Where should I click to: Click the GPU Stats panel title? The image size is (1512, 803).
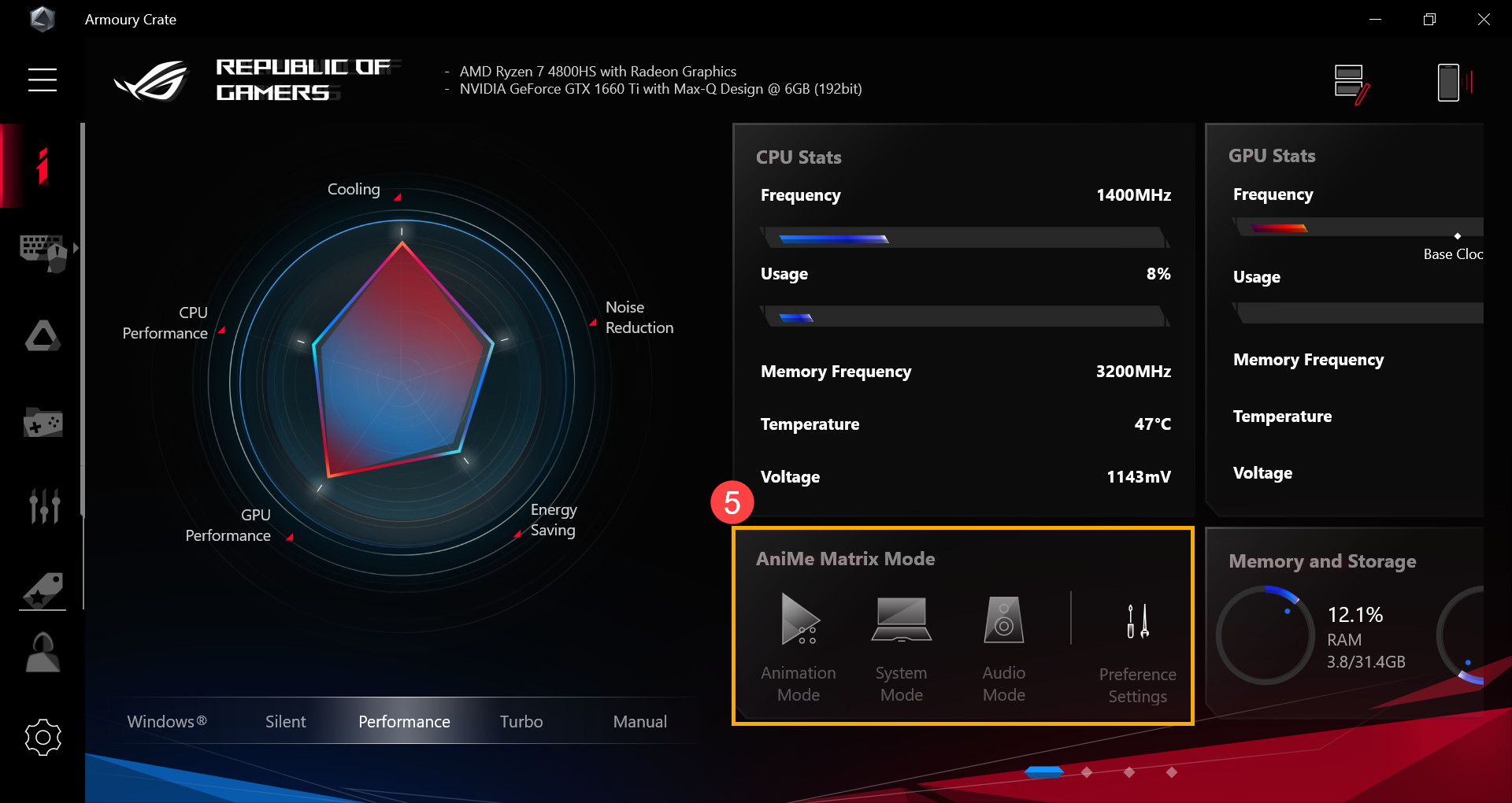pos(1272,156)
